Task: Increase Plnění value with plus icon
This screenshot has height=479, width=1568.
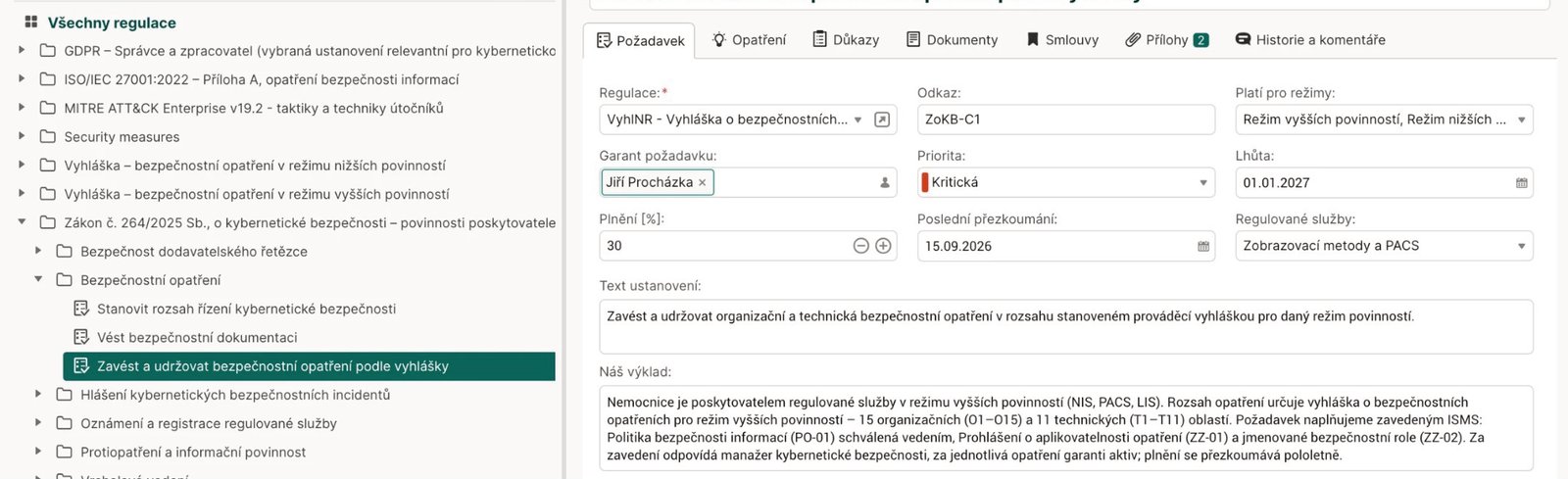Action: click(883, 246)
